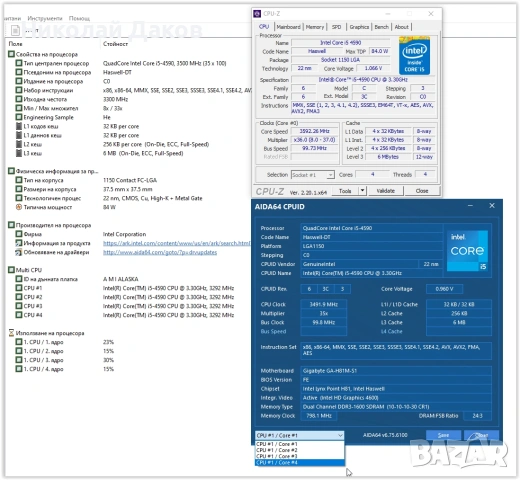Click the driver update icon
The width and height of the screenshot is (520, 480).
click(x=19, y=252)
